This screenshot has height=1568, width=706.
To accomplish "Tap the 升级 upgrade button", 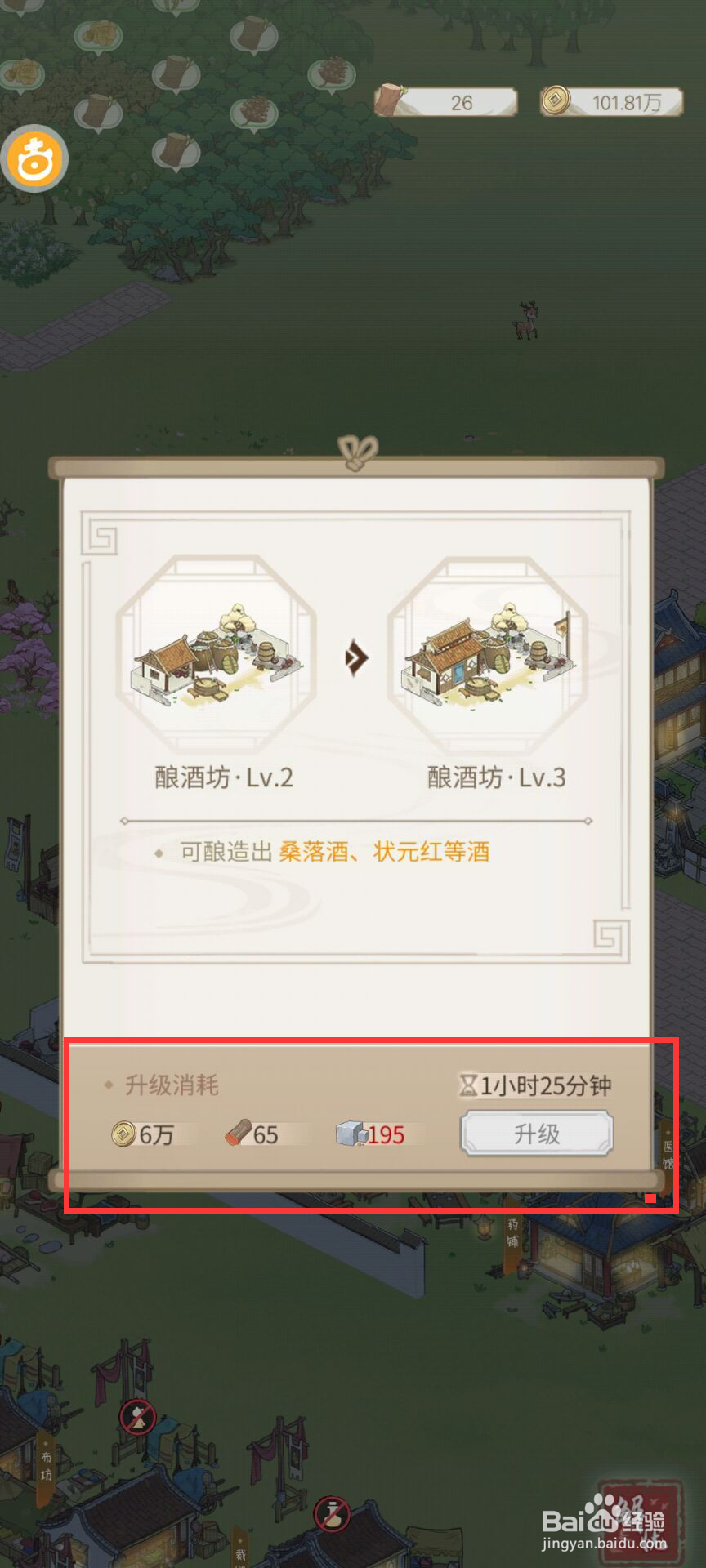I will (x=537, y=1134).
